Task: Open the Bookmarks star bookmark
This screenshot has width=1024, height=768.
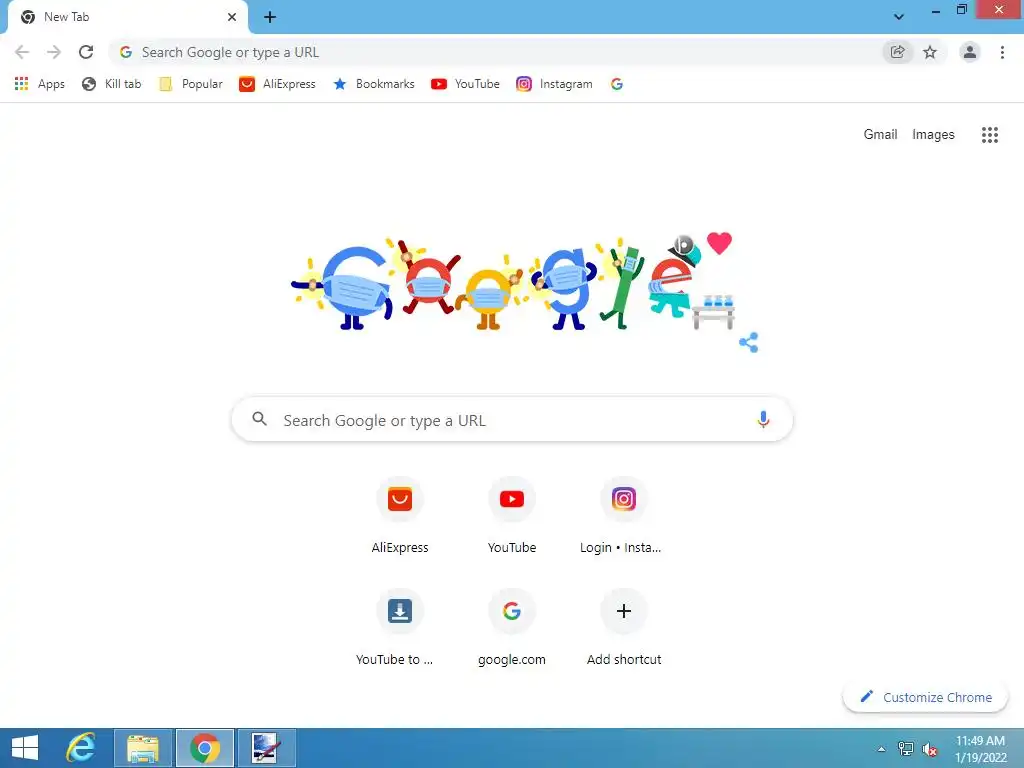Action: pyautogui.click(x=374, y=84)
